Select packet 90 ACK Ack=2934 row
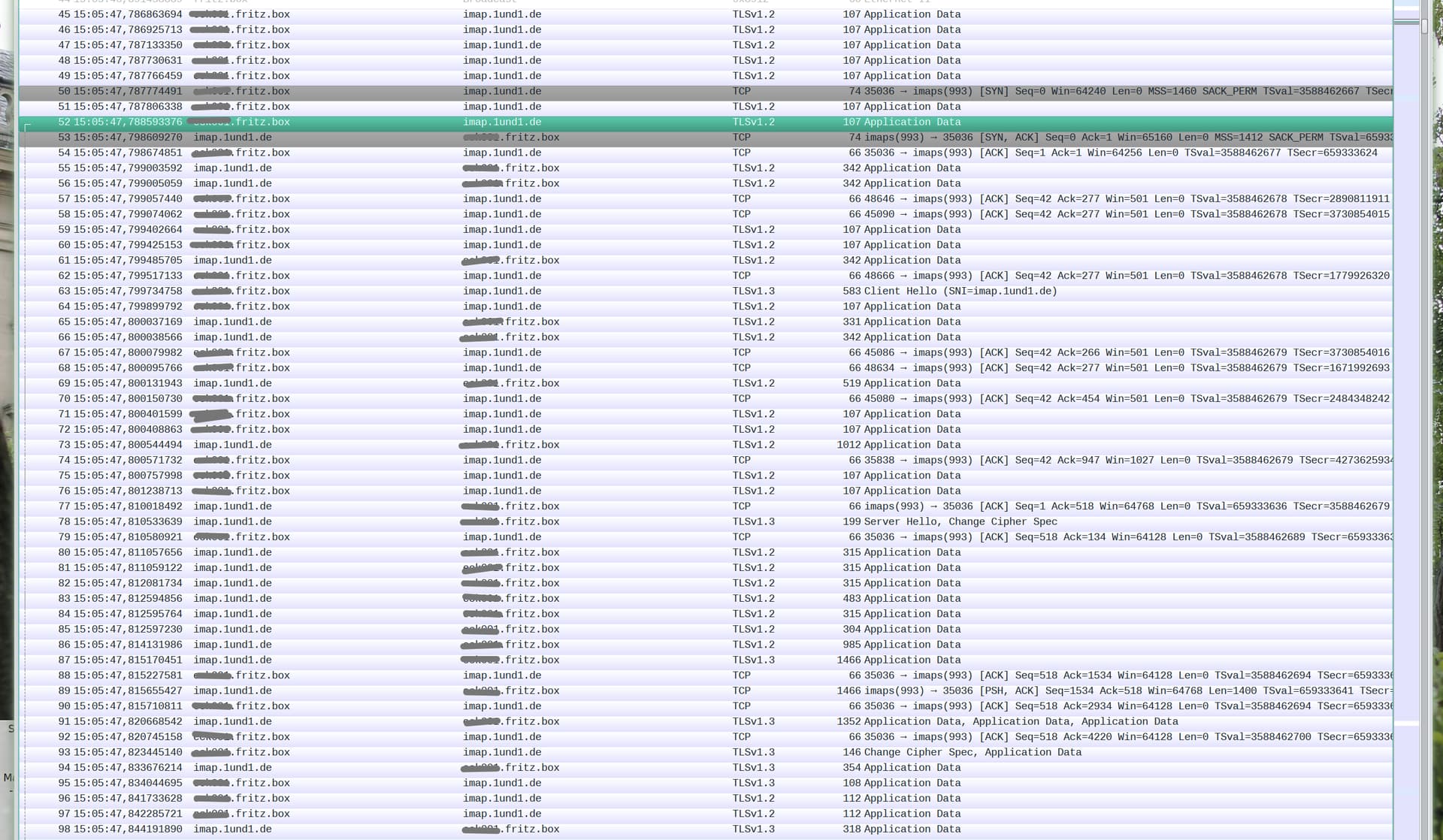 706,706
